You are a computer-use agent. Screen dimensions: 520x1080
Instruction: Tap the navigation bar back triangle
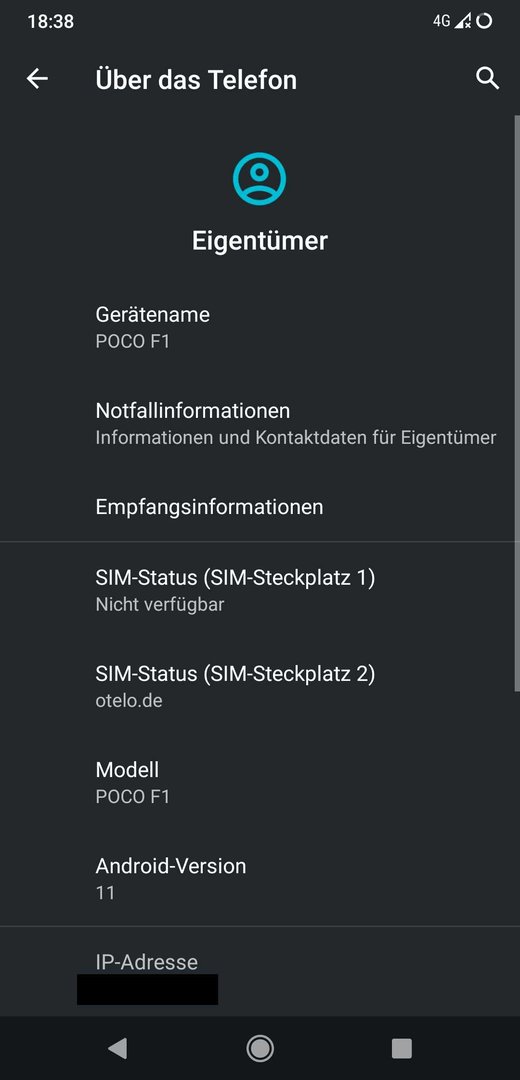(x=117, y=1048)
